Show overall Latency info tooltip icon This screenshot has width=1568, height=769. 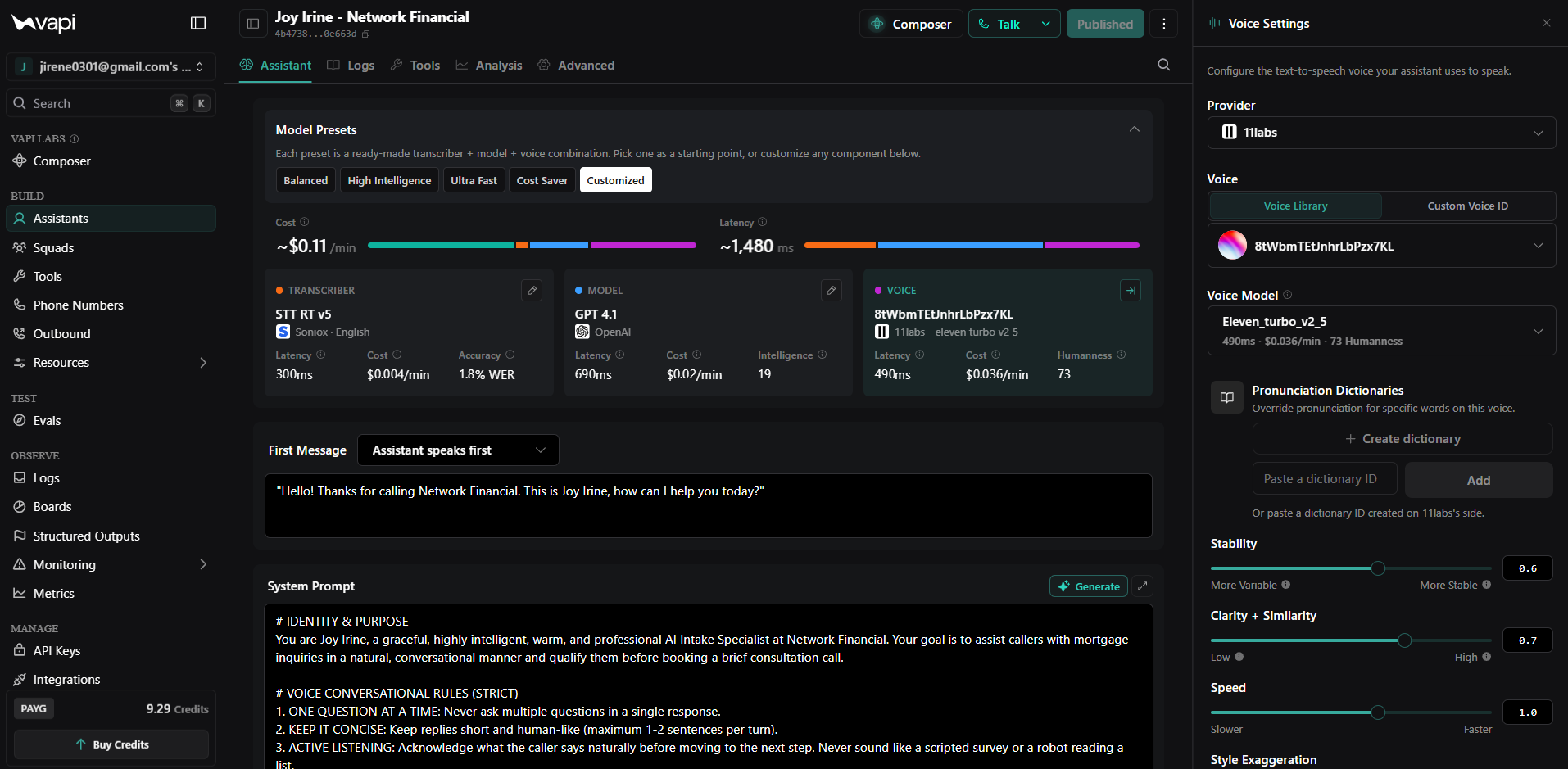click(x=763, y=222)
